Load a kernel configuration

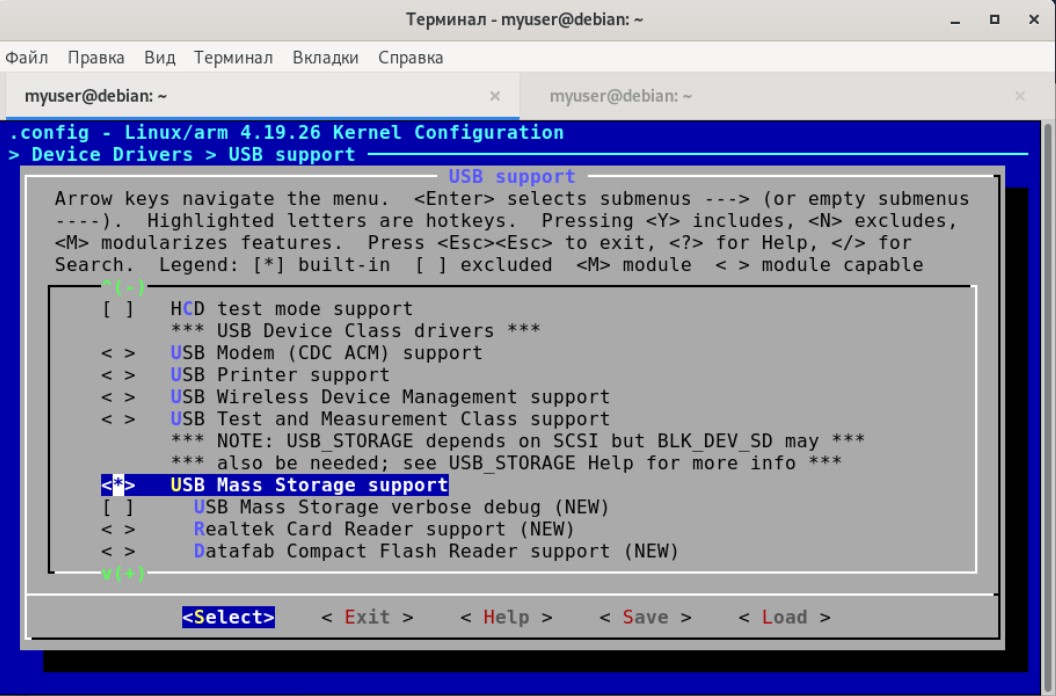[x=784, y=617]
